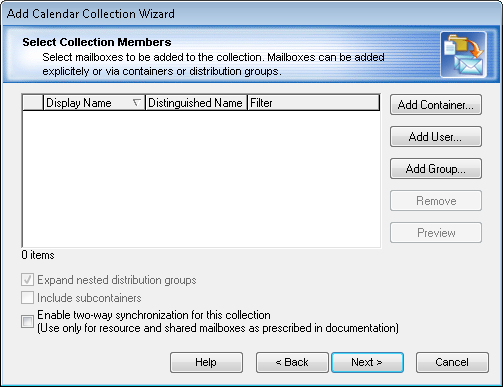
Task: Click the Remove button
Action: pyautogui.click(x=436, y=201)
